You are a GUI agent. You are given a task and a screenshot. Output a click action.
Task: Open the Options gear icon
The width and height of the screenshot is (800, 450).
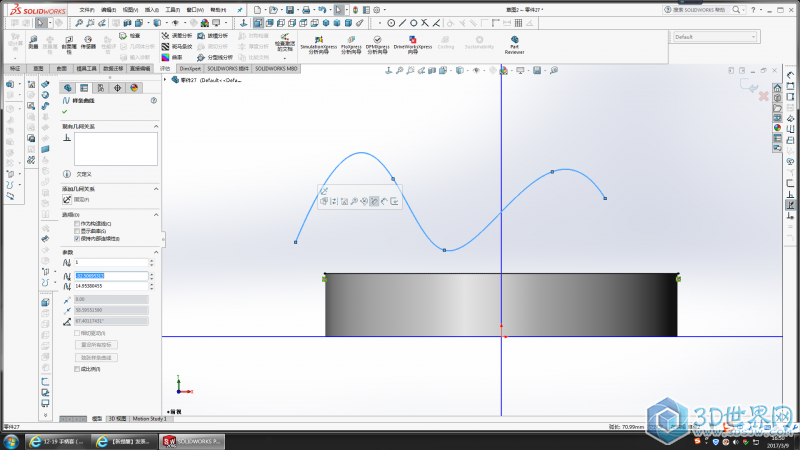377,10
